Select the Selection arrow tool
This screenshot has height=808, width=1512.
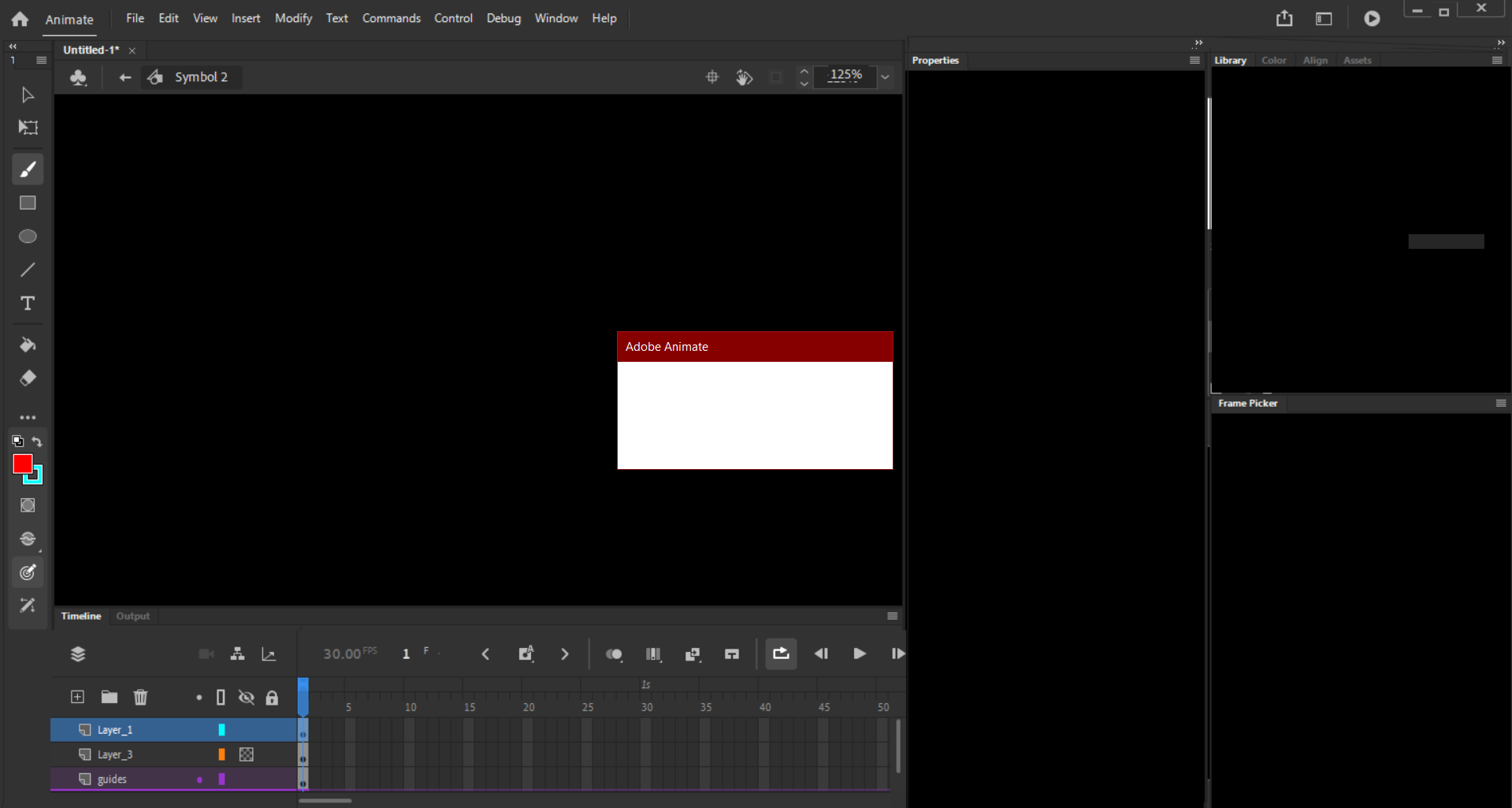pos(28,95)
